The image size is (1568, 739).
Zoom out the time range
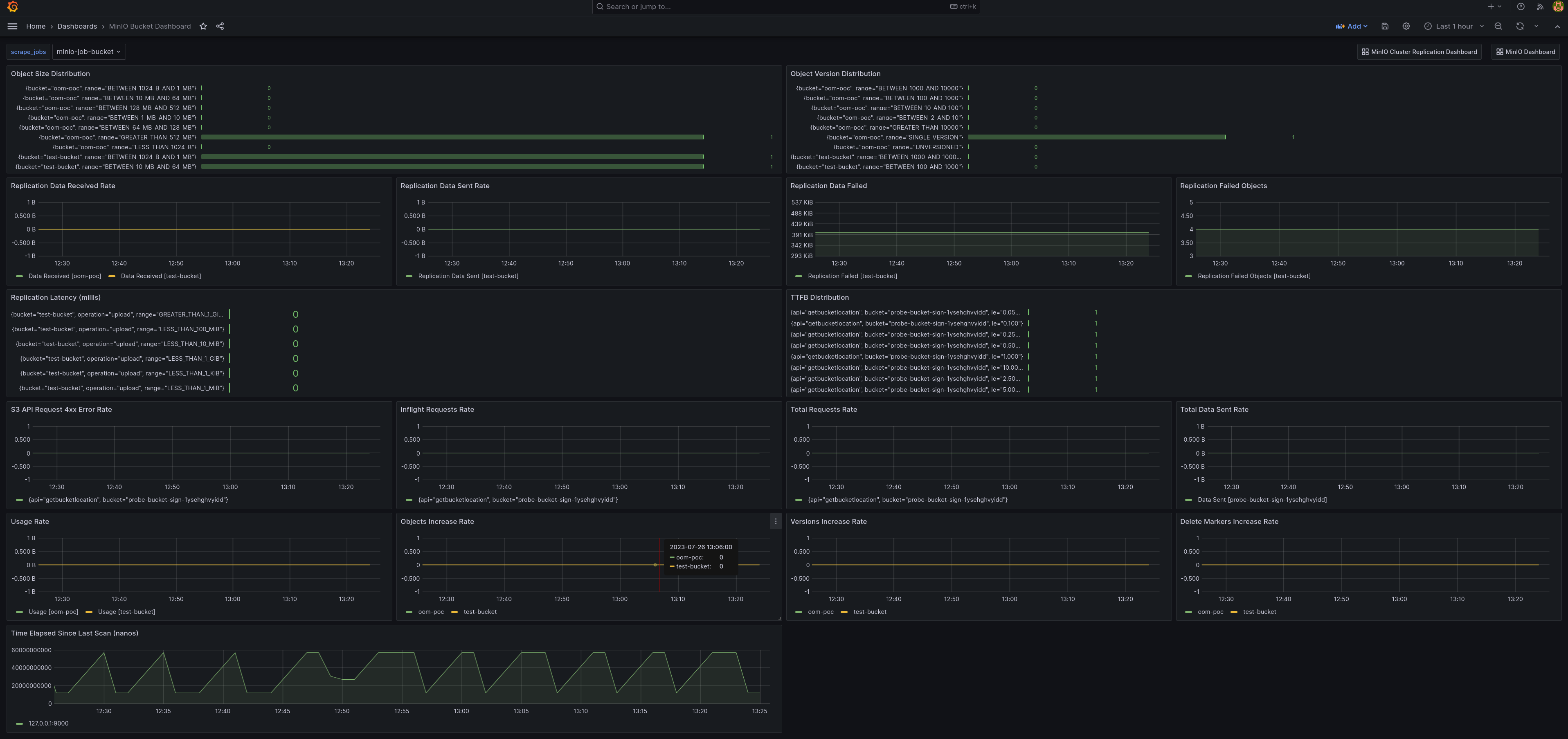[1498, 26]
